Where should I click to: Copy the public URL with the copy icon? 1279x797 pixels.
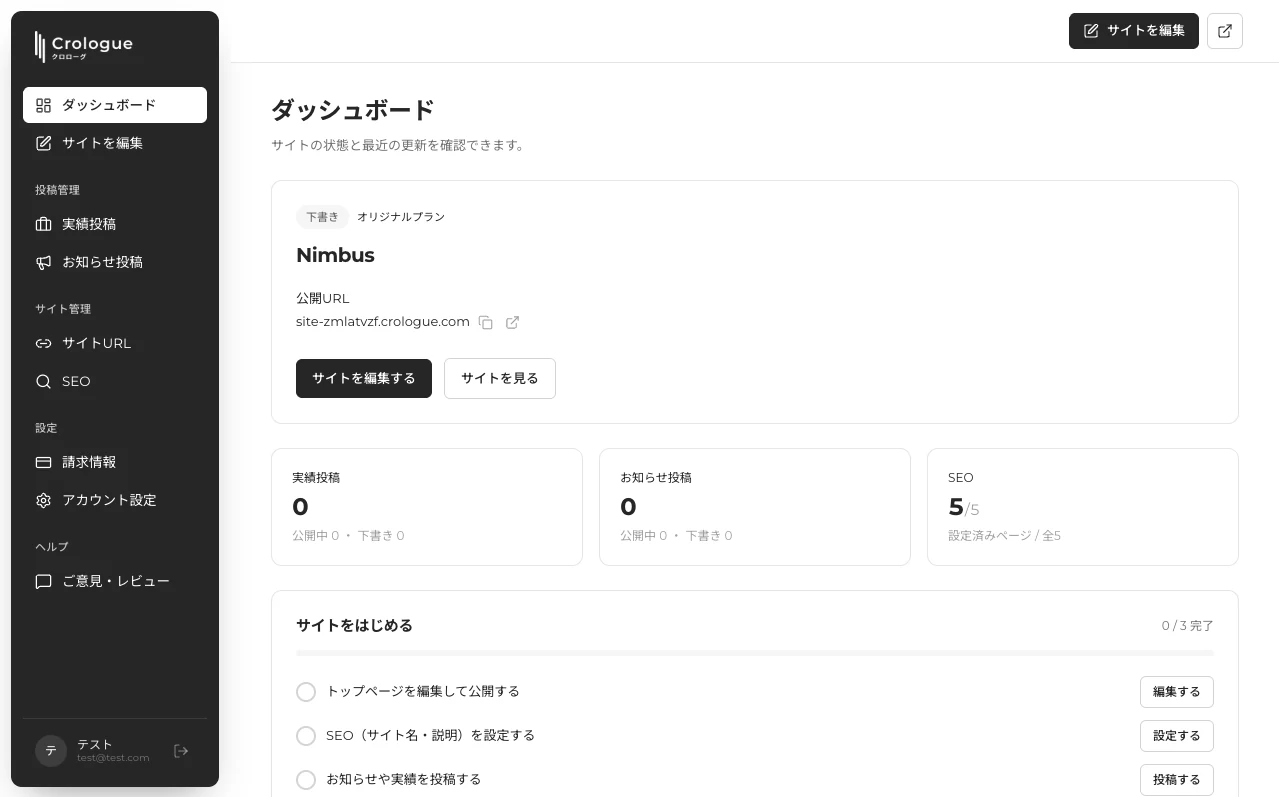point(486,322)
